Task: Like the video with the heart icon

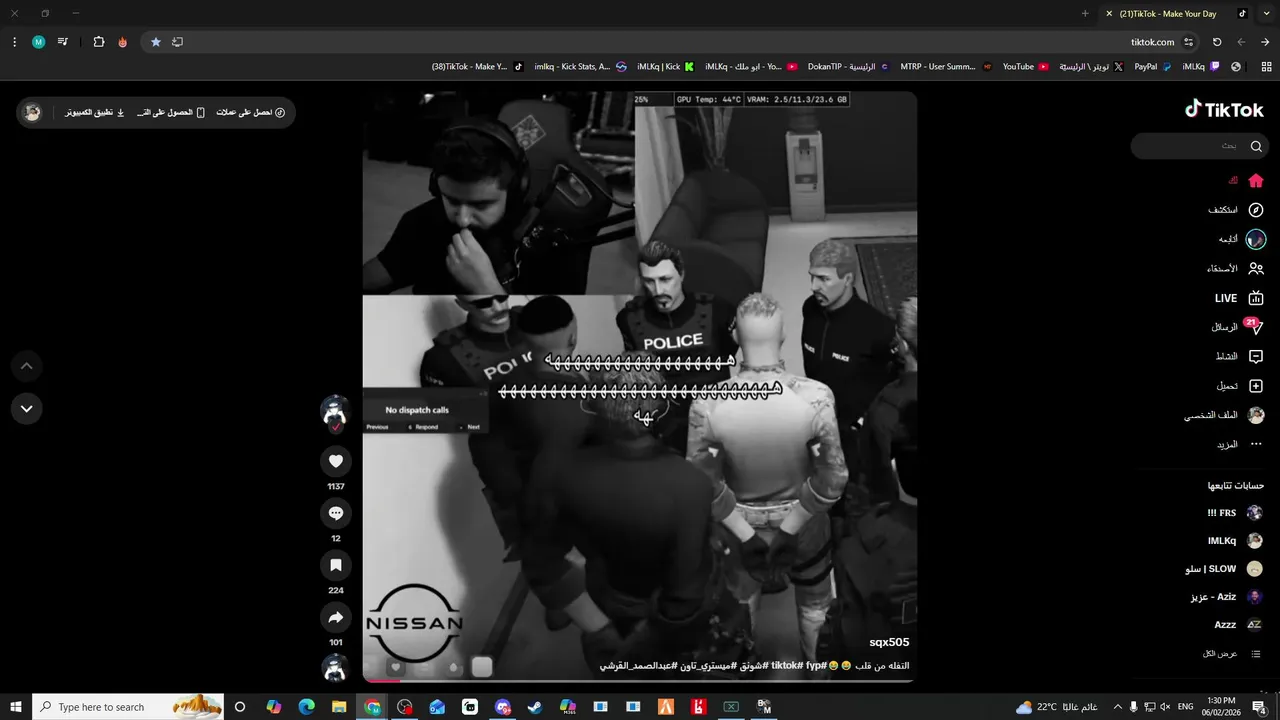Action: click(336, 461)
